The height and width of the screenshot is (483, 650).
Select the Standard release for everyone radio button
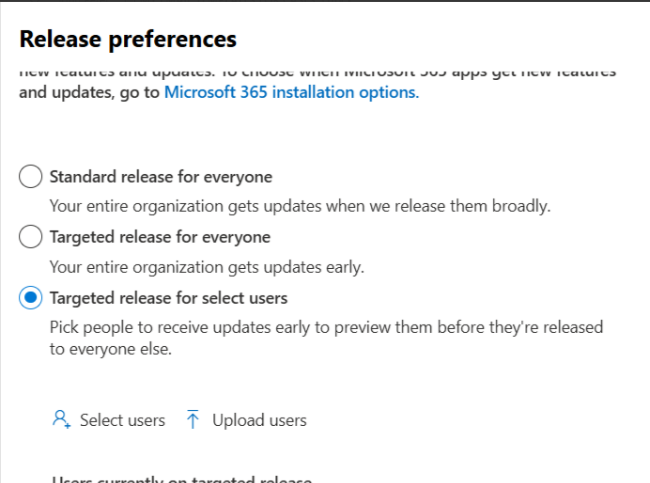pyautogui.click(x=32, y=177)
